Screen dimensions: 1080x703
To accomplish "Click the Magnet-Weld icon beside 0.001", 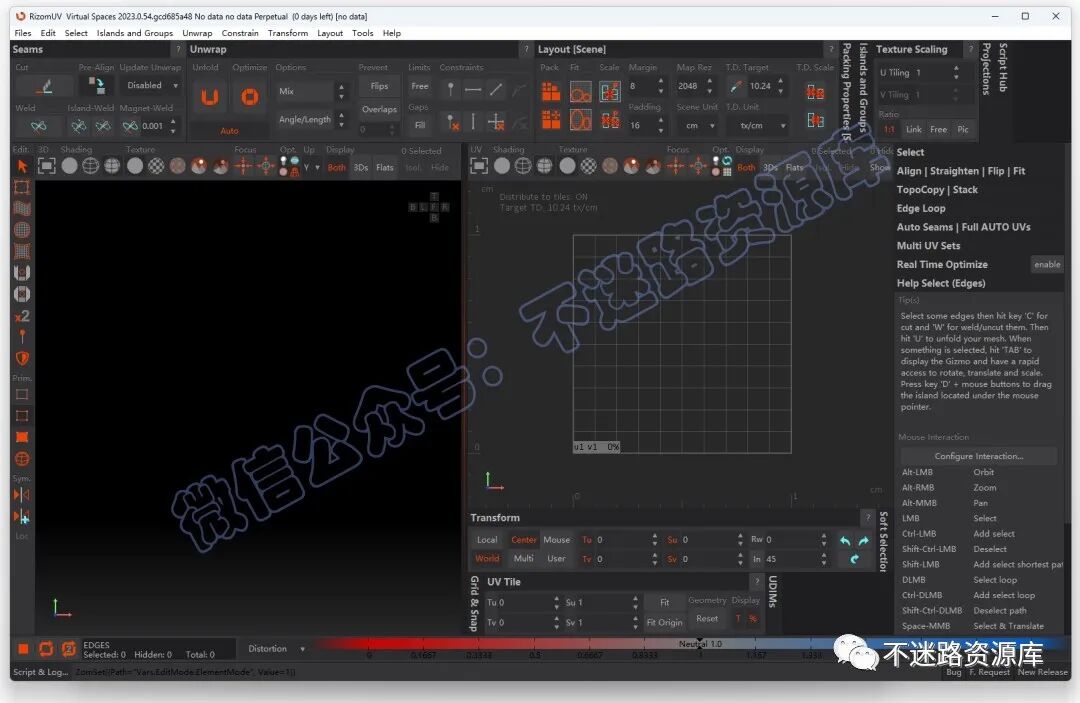I will pyautogui.click(x=130, y=126).
